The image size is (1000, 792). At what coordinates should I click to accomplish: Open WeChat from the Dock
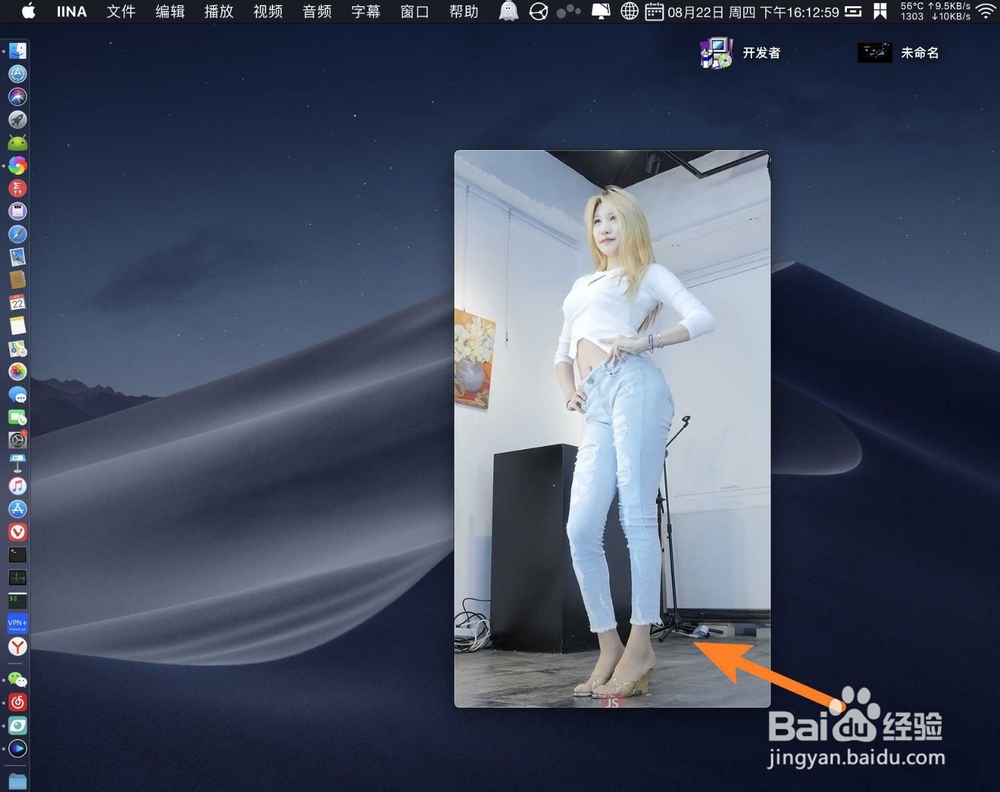17,680
